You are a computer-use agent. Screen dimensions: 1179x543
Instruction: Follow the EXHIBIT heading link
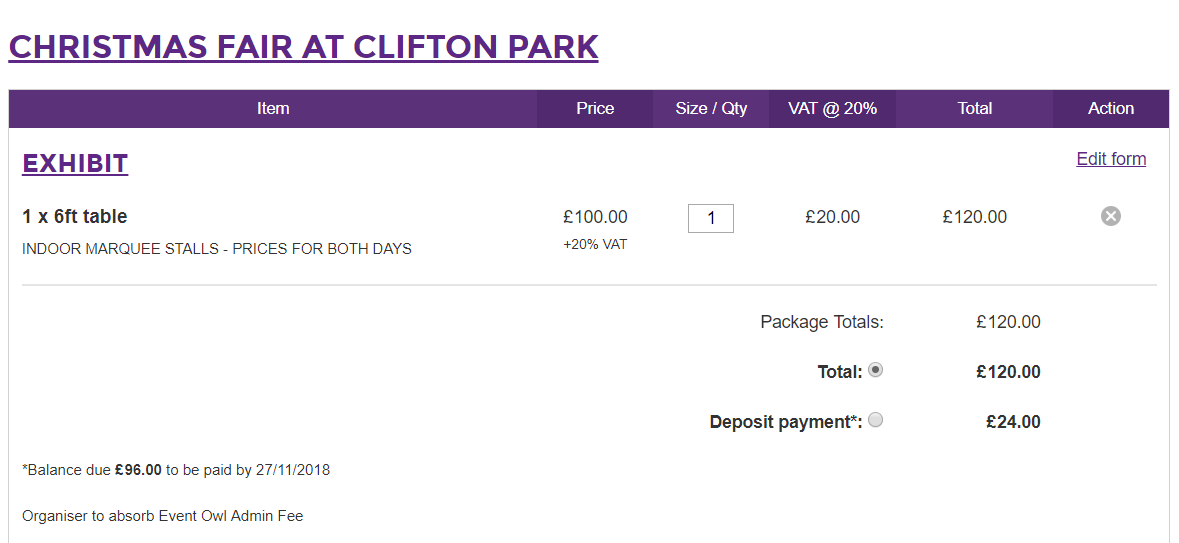pos(75,163)
